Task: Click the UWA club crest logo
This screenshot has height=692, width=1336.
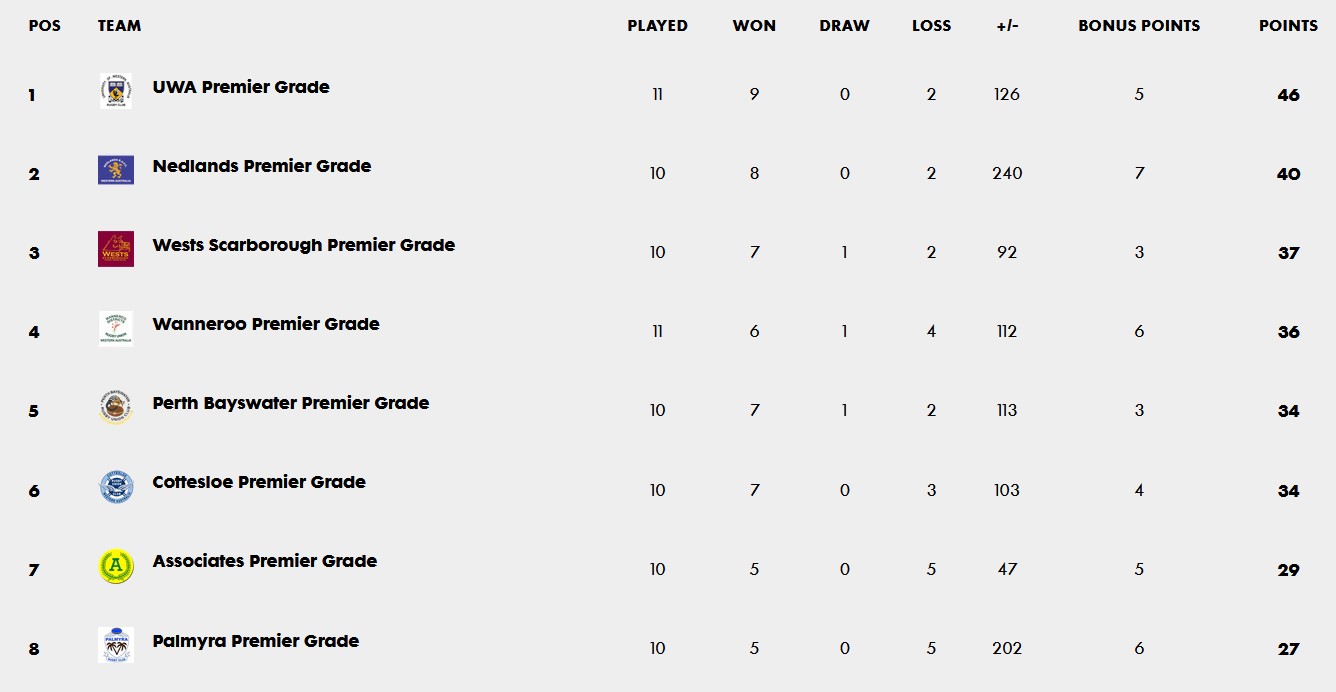Action: tap(116, 90)
